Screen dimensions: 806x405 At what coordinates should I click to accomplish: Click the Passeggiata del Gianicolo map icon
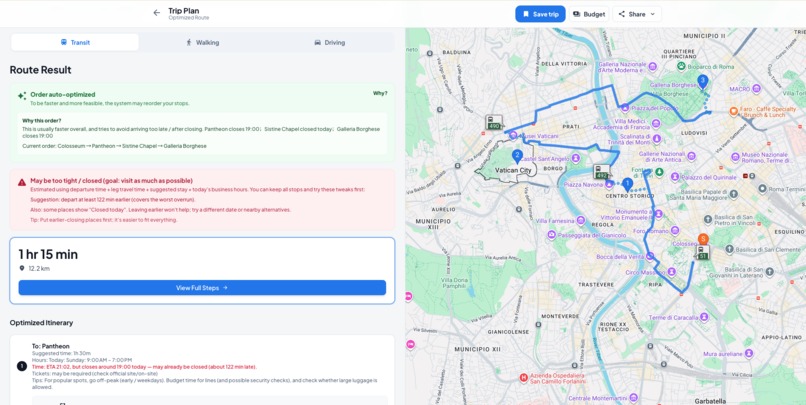pyautogui.click(x=551, y=235)
